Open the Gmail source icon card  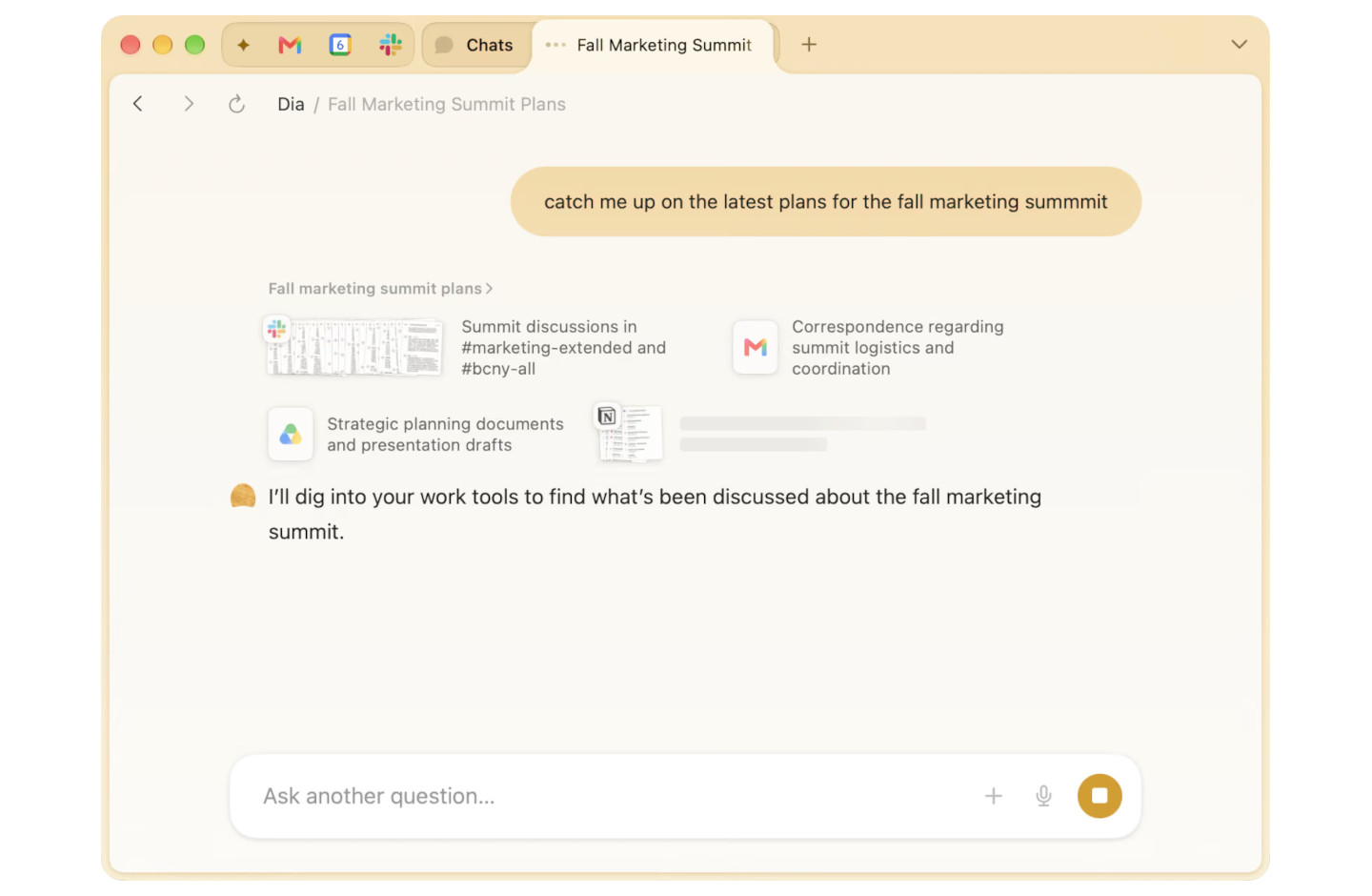click(x=756, y=347)
